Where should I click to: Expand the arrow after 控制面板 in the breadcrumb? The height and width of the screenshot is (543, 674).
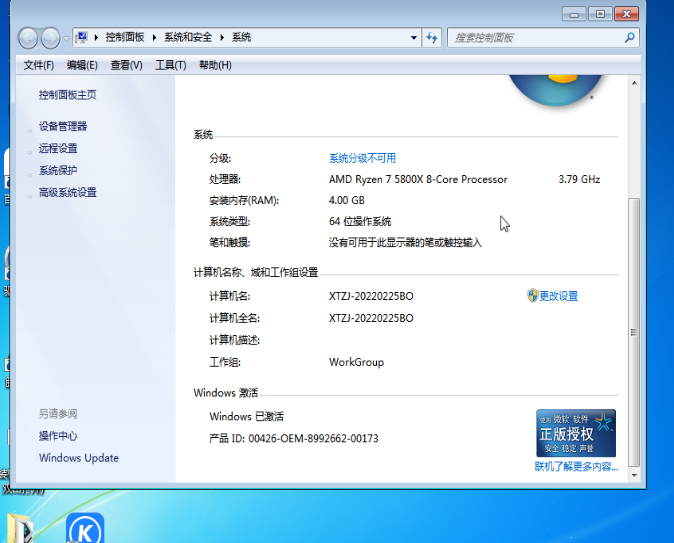coord(152,38)
